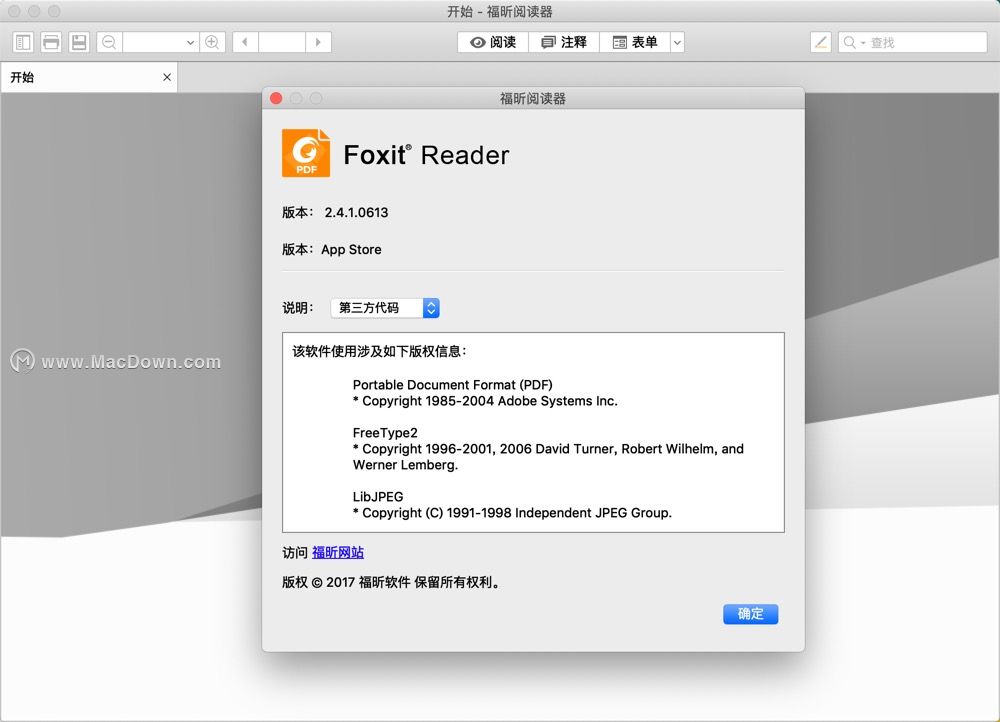The width and height of the screenshot is (1000, 722).
Task: Close the 福昕阅读器 about dialog
Action: click(276, 98)
